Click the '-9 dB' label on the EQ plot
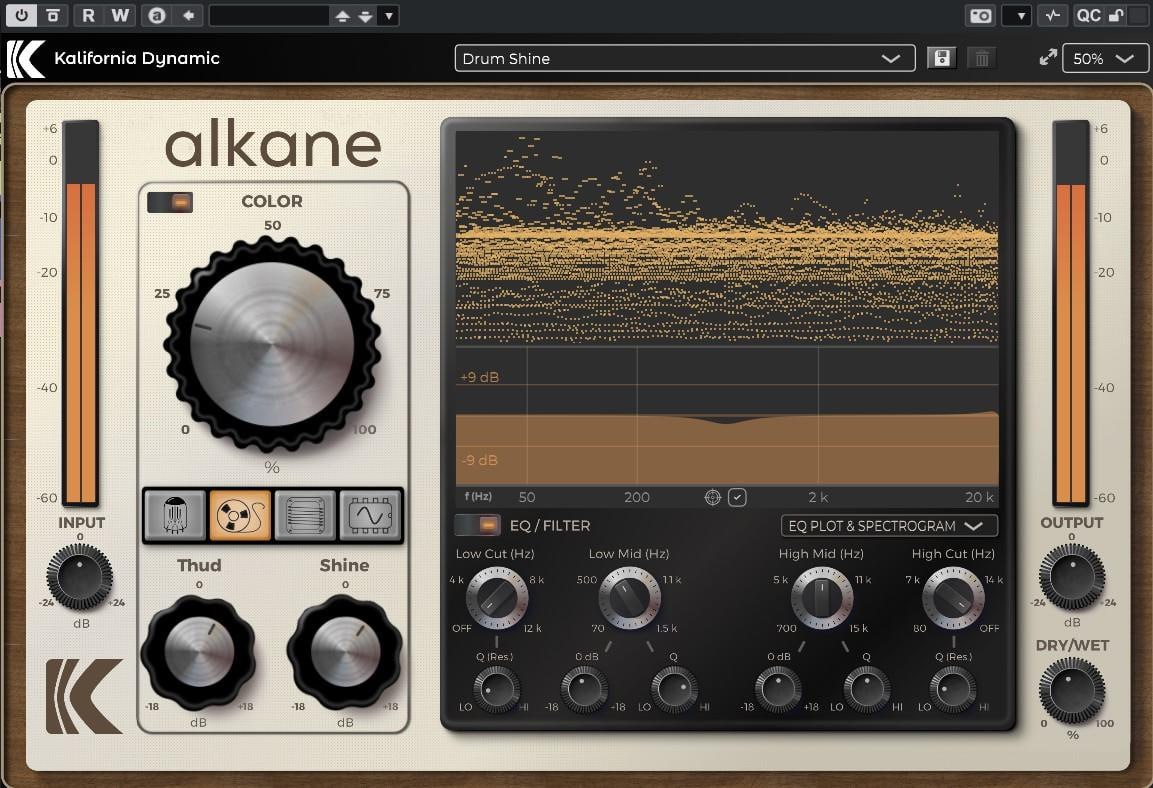The image size is (1153, 788). (x=479, y=460)
